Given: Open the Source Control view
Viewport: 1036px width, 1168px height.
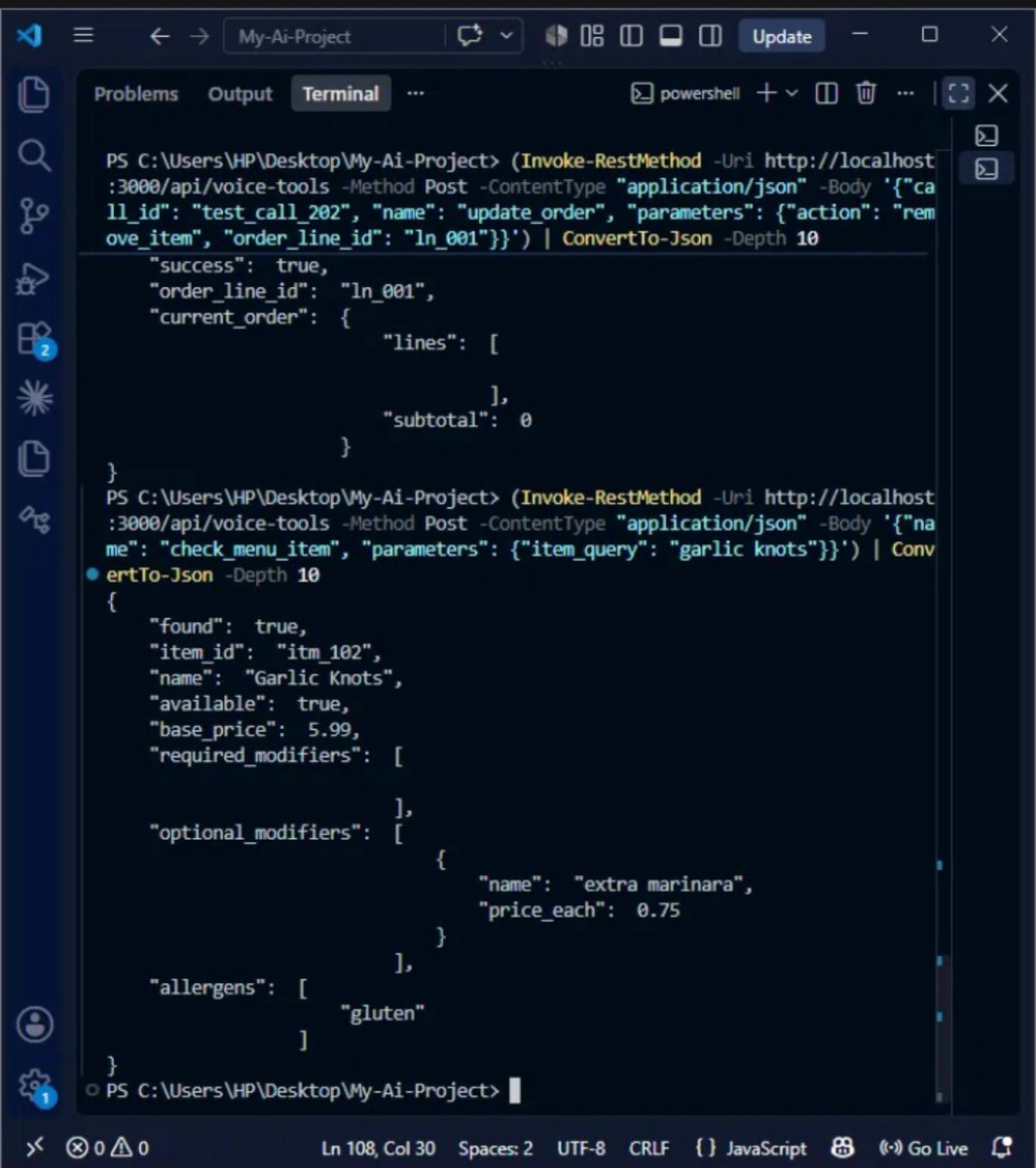Looking at the screenshot, I should tap(34, 216).
